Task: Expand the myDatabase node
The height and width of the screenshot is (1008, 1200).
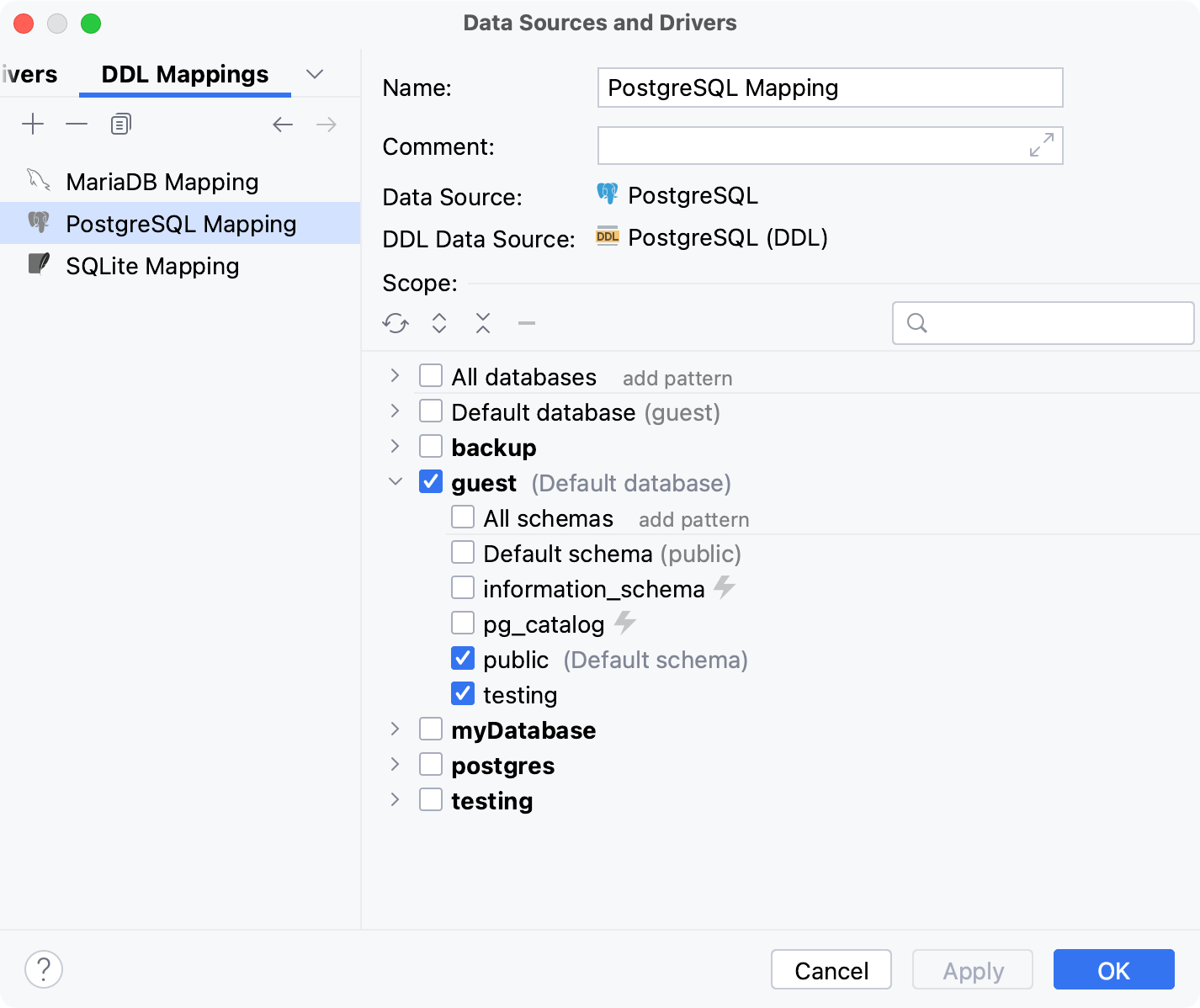Action: [x=395, y=729]
